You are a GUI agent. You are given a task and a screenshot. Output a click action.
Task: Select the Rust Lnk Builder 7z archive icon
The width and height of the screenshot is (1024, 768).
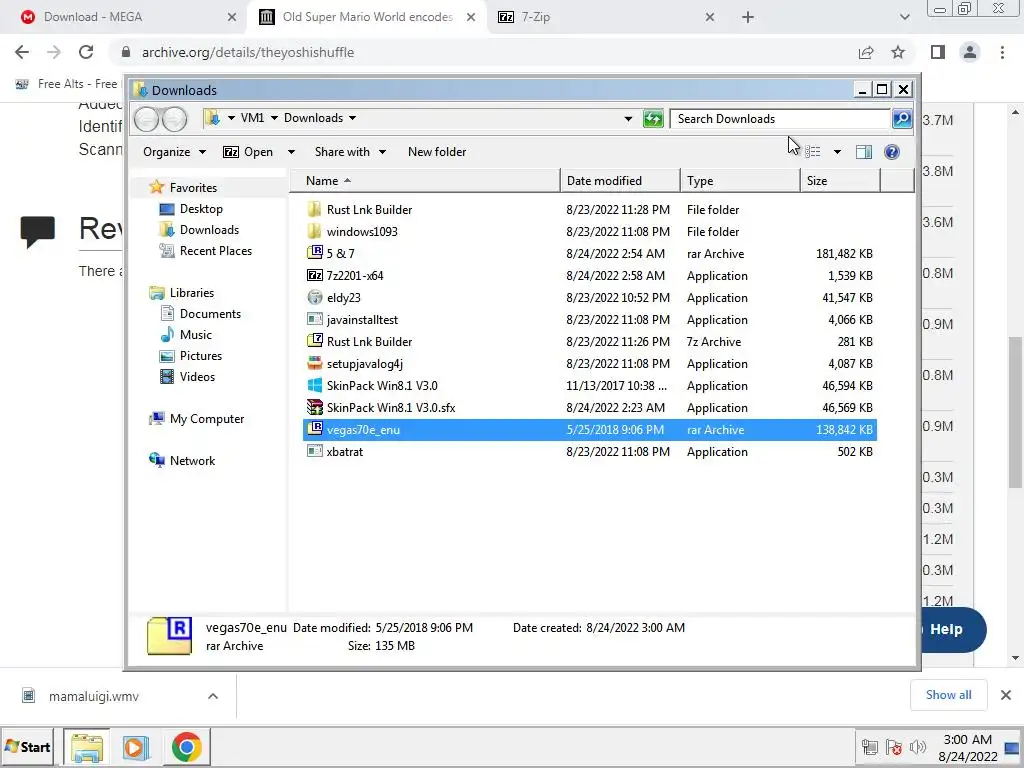(314, 341)
